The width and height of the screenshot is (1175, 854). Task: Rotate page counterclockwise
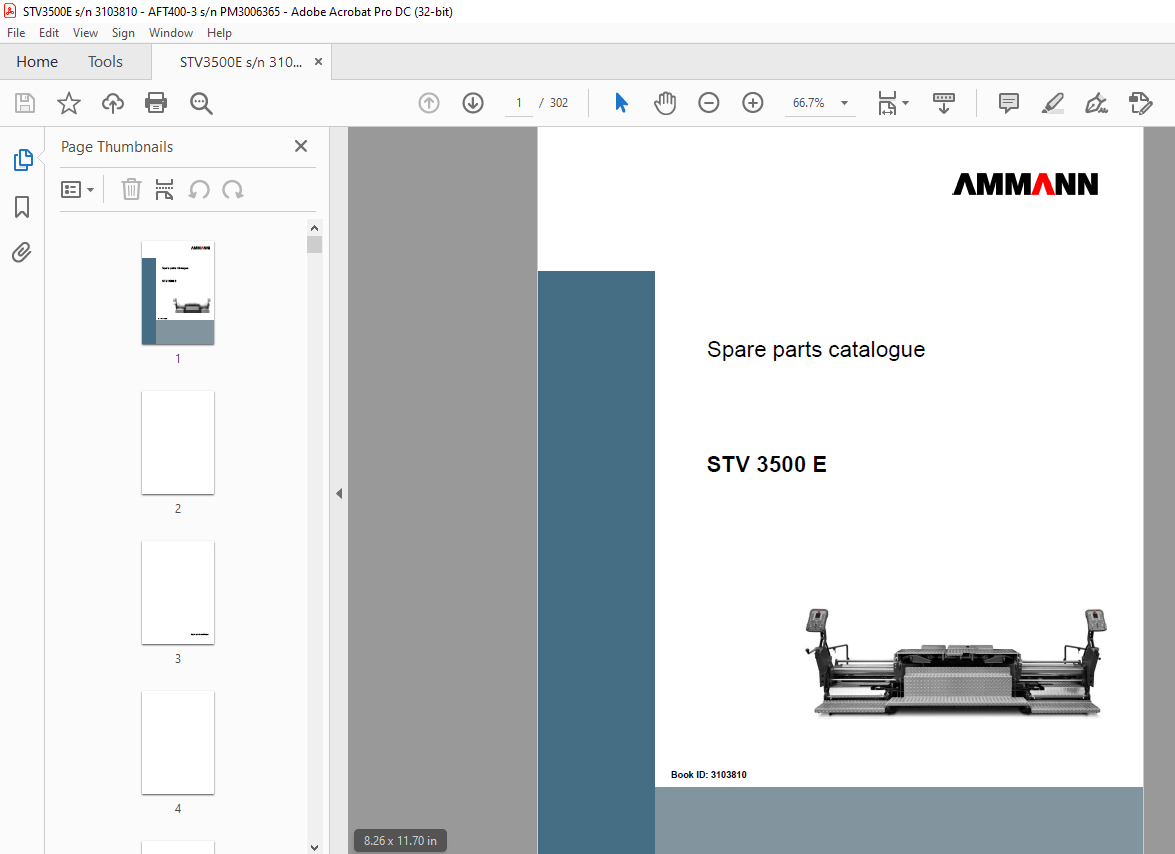[199, 190]
